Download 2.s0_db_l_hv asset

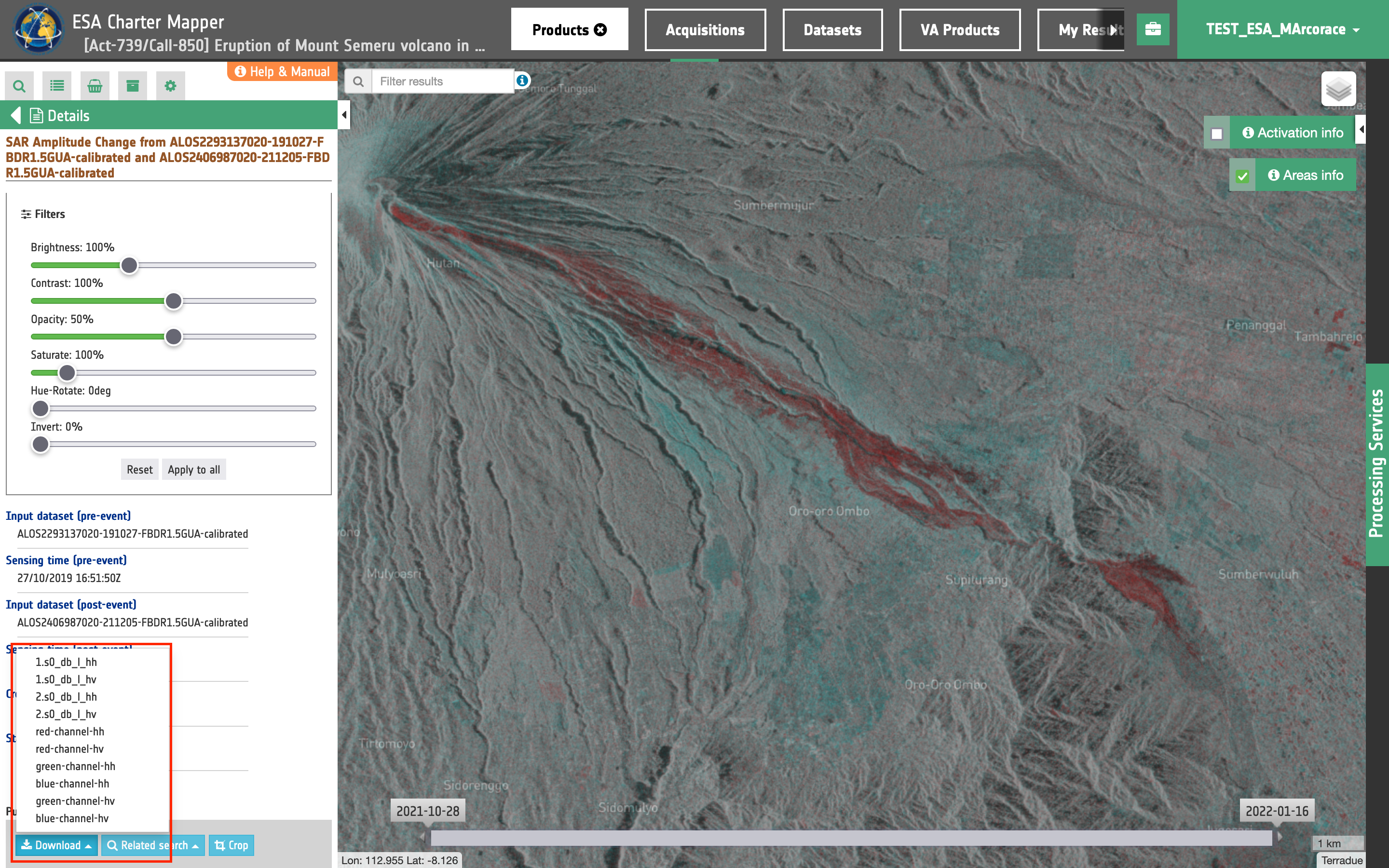tap(66, 714)
